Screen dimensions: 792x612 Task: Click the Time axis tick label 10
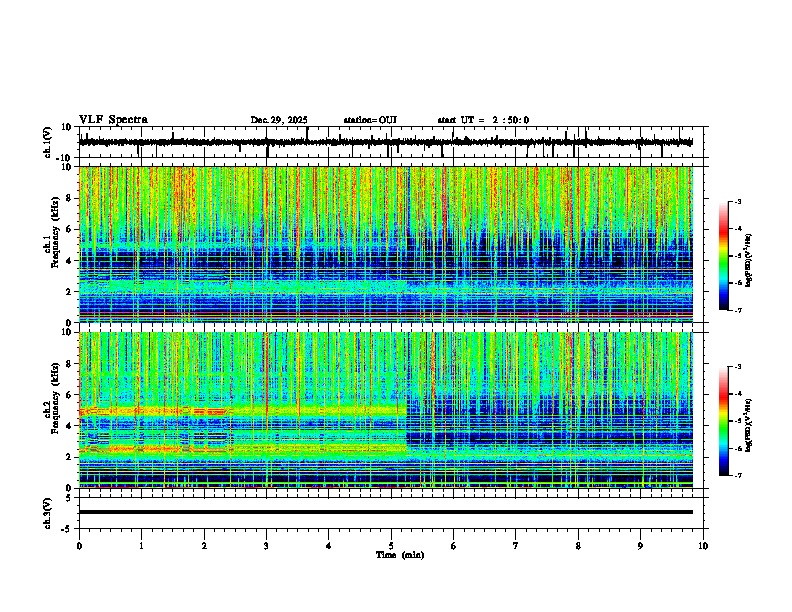(703, 546)
